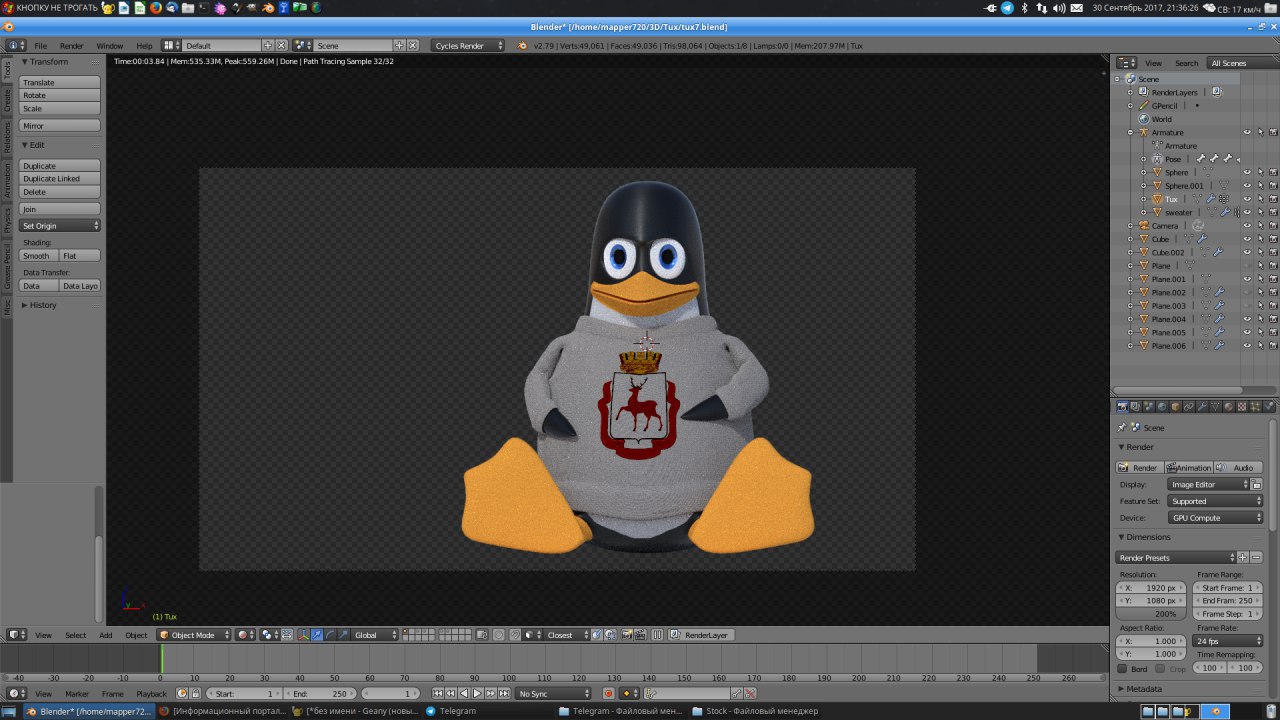Open the Constraints properties tab
Image resolution: width=1280 pixels, height=720 pixels.
(x=1189, y=407)
